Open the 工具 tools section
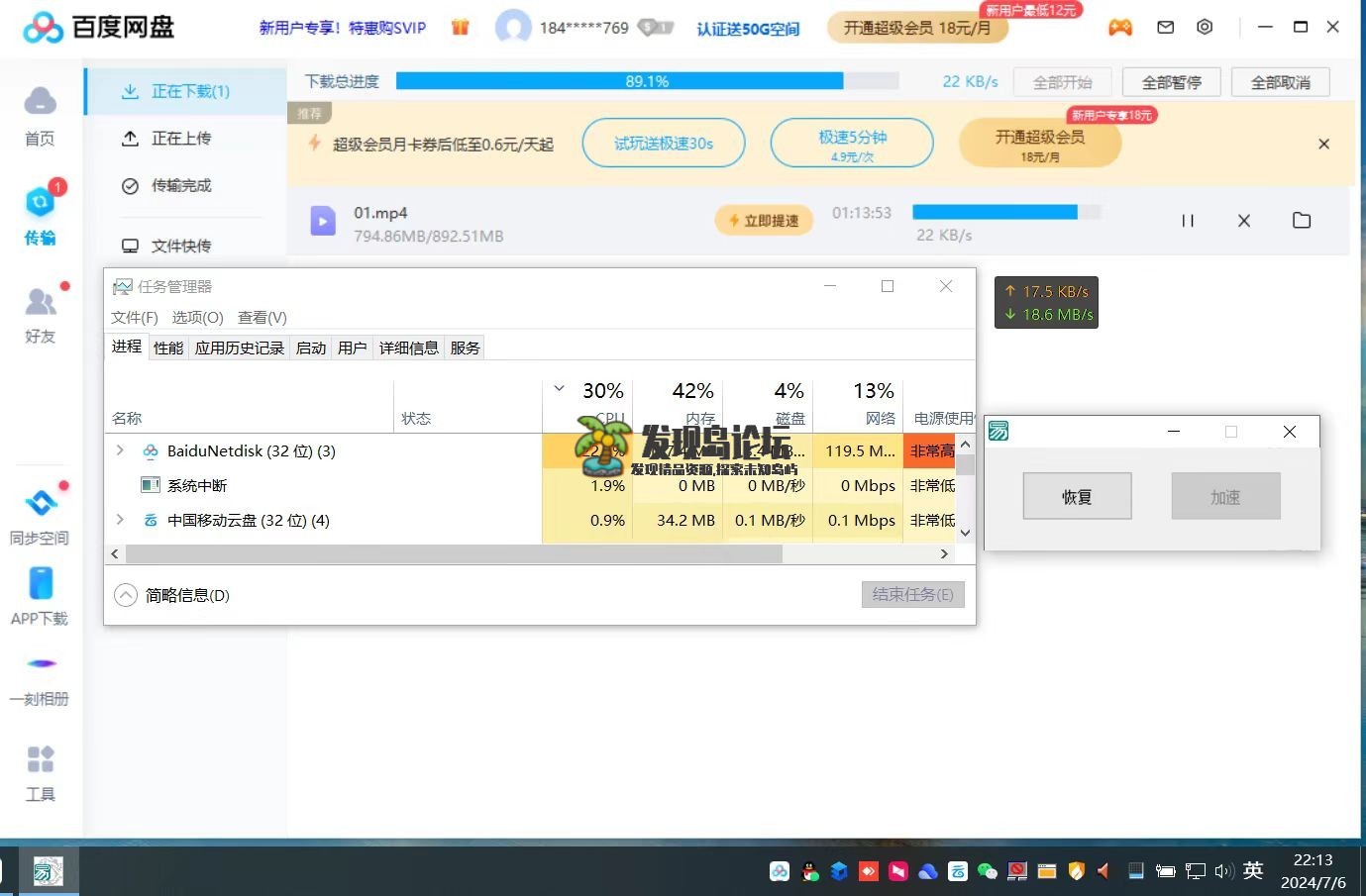This screenshot has height=896, width=1366. point(40,773)
